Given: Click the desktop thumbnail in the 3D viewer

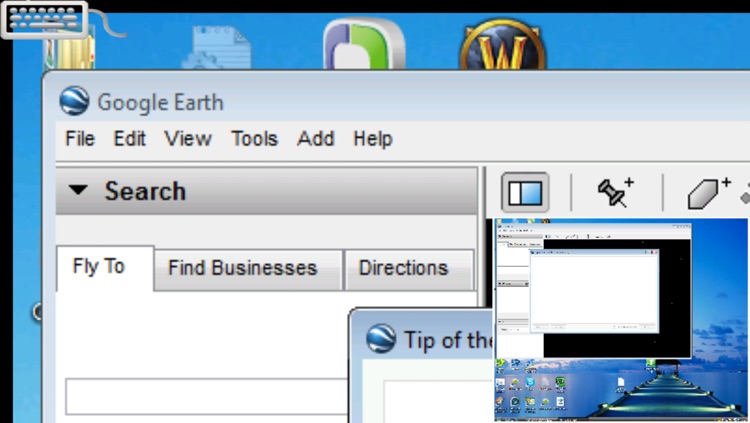Looking at the screenshot, I should coord(621,319).
